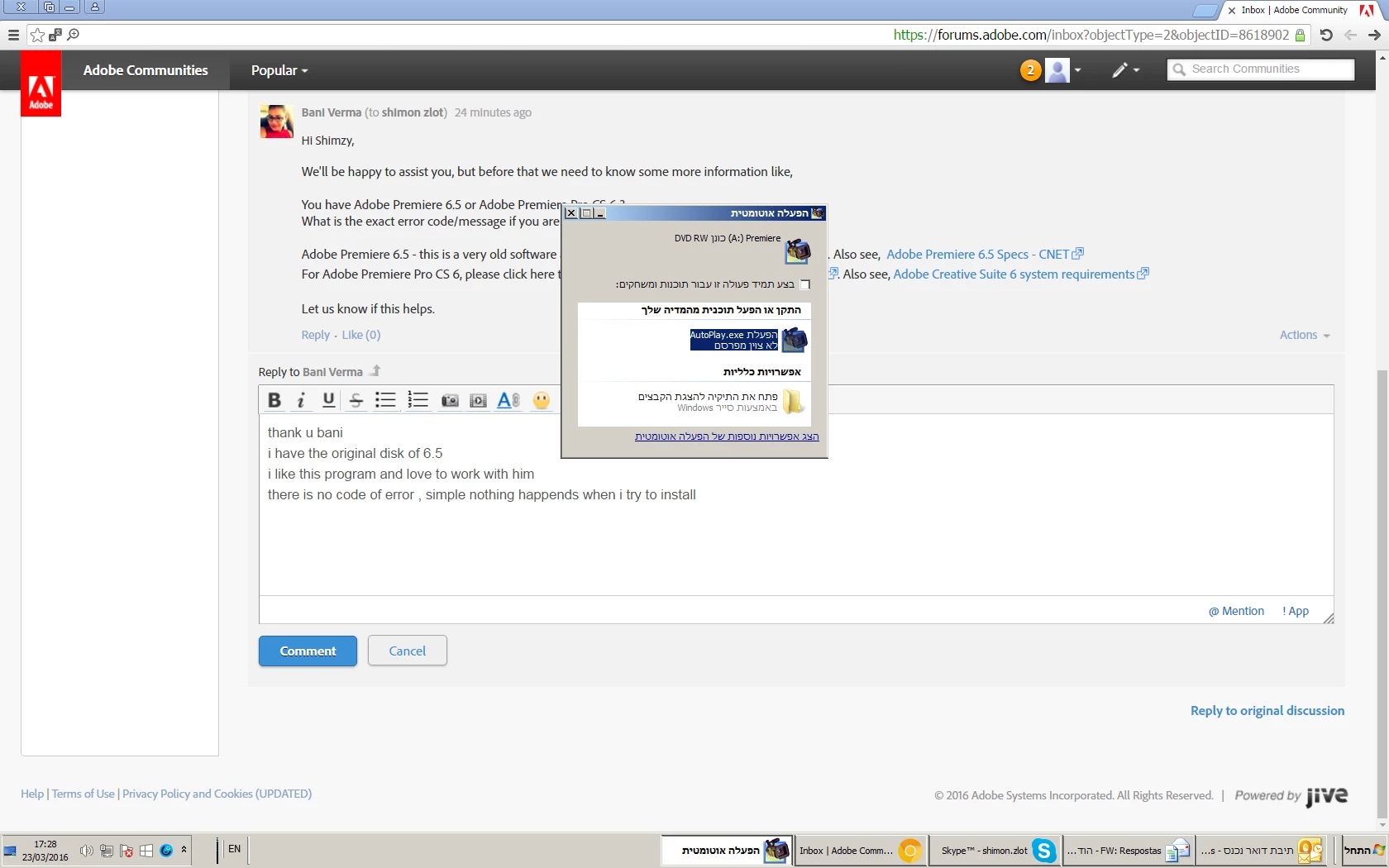Reload the page with refresh icon

1326,35
